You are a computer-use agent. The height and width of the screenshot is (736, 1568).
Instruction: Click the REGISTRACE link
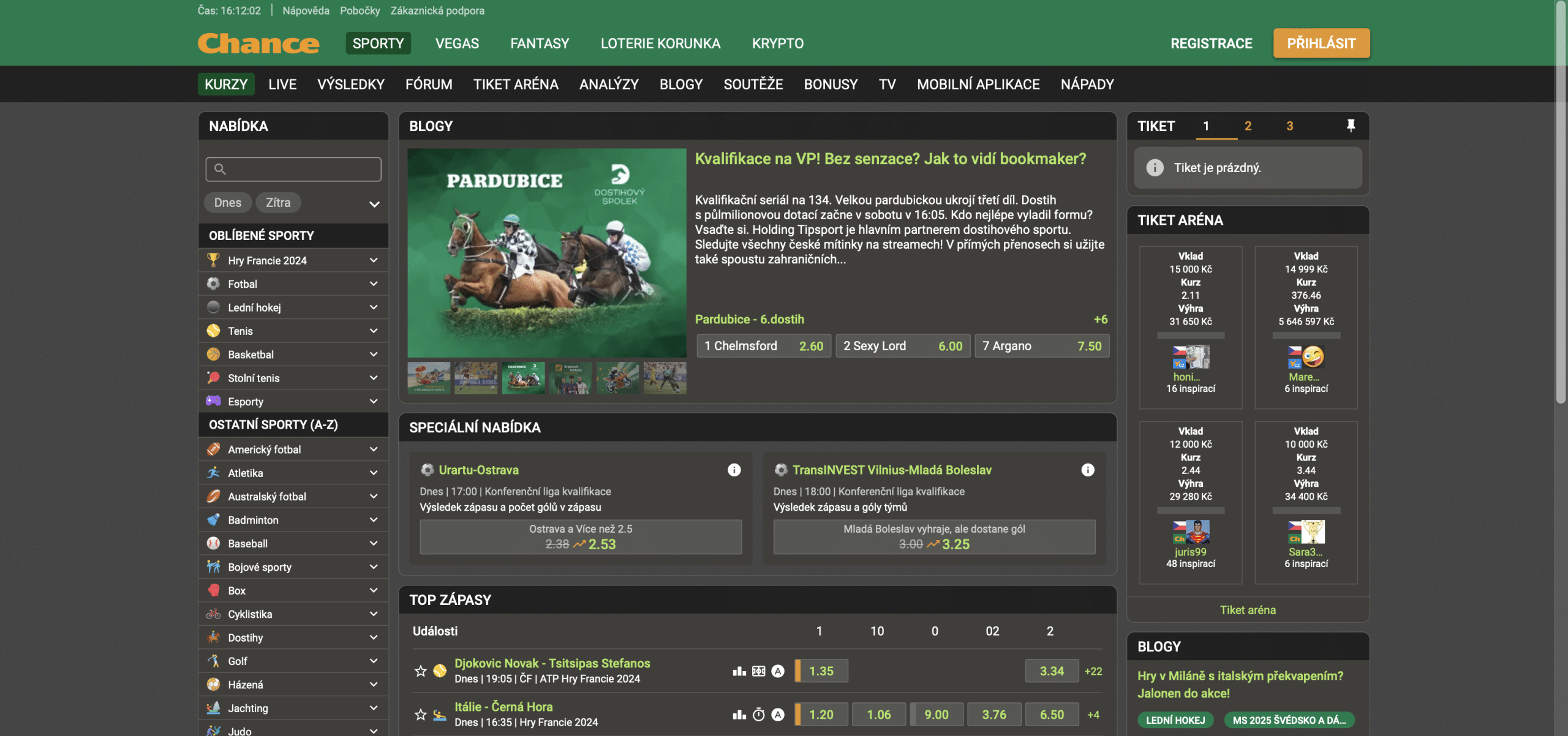tap(1211, 43)
